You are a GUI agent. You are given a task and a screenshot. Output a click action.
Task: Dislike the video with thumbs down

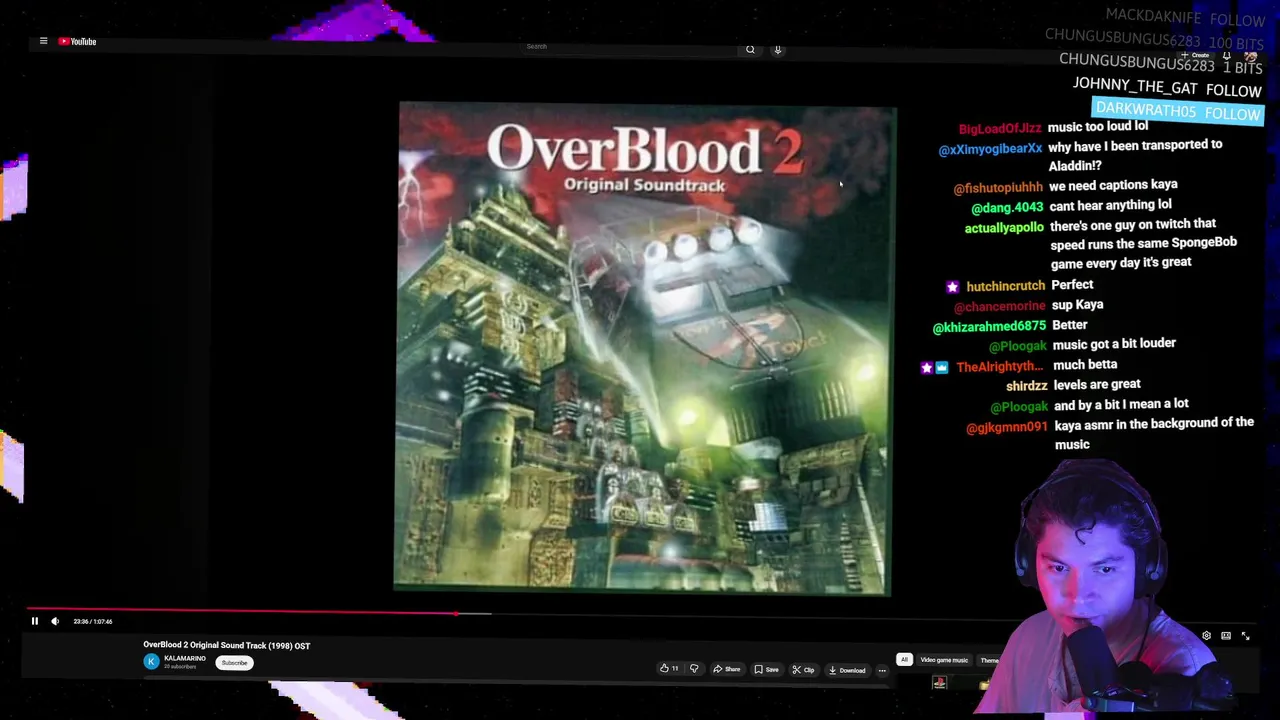pos(694,669)
